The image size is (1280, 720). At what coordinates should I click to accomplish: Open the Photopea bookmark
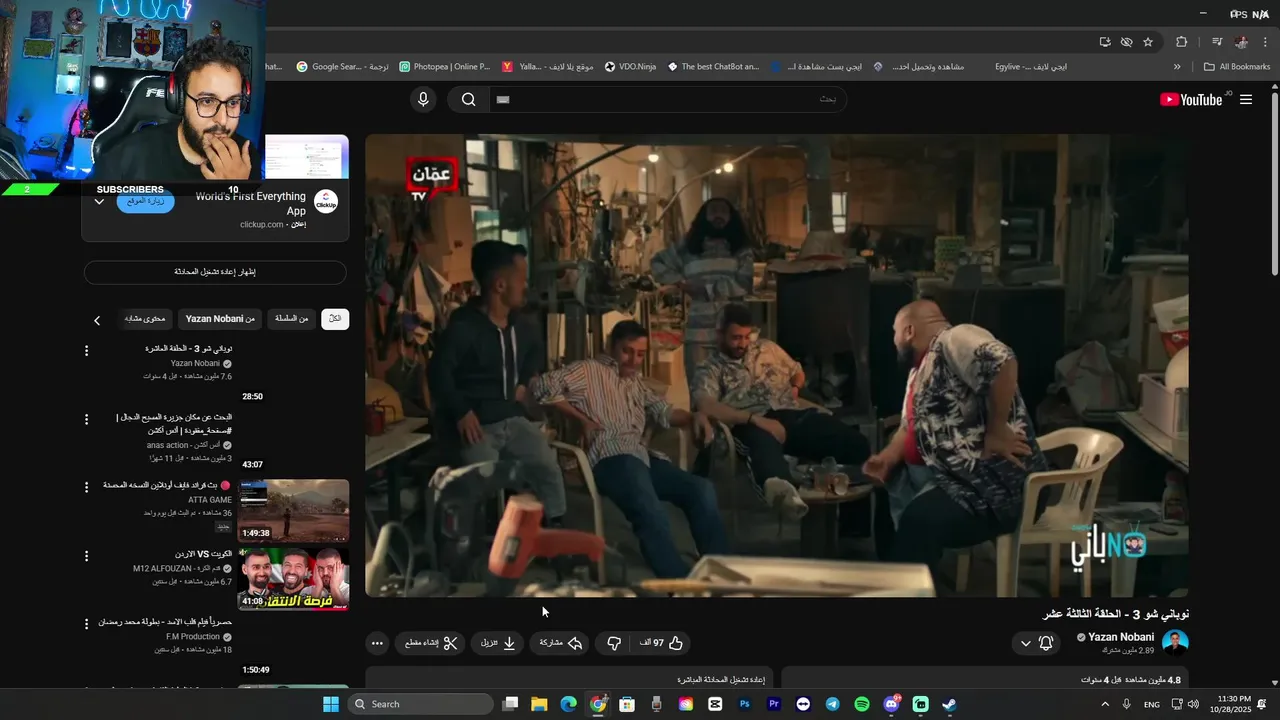click(445, 67)
